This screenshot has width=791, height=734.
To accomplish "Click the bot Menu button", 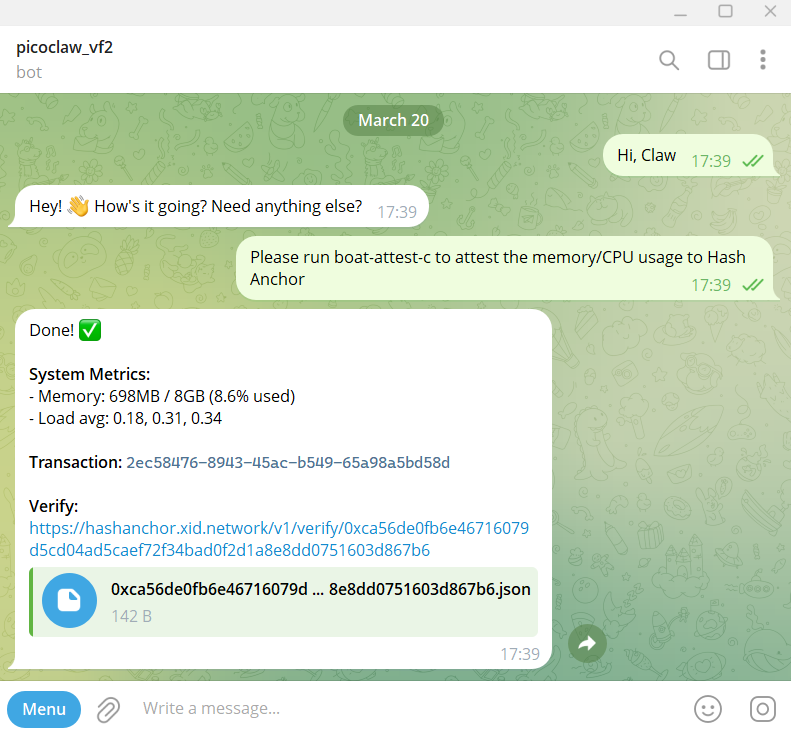I will click(44, 709).
